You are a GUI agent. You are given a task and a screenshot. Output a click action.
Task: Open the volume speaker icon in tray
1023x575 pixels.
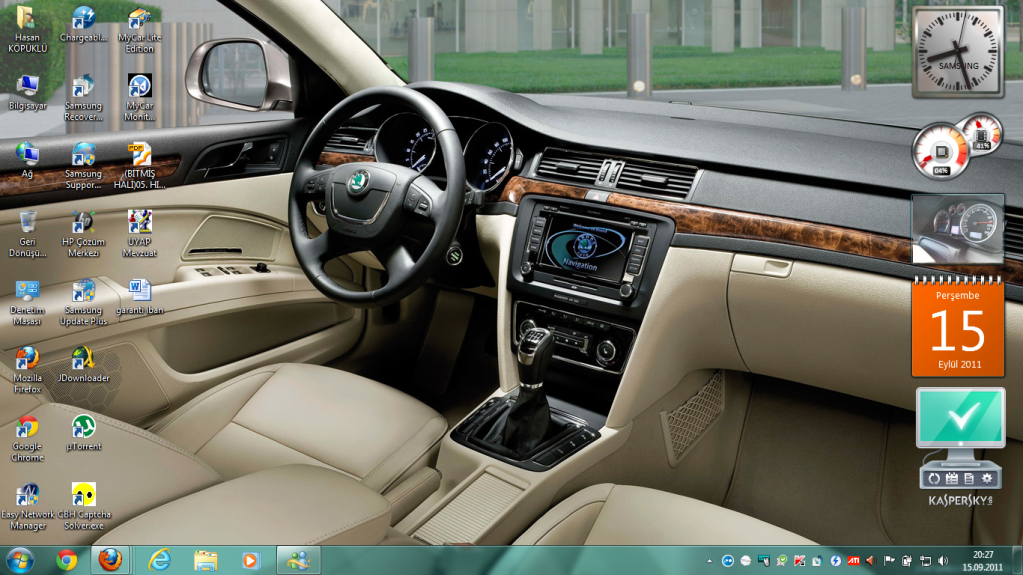click(x=942, y=560)
